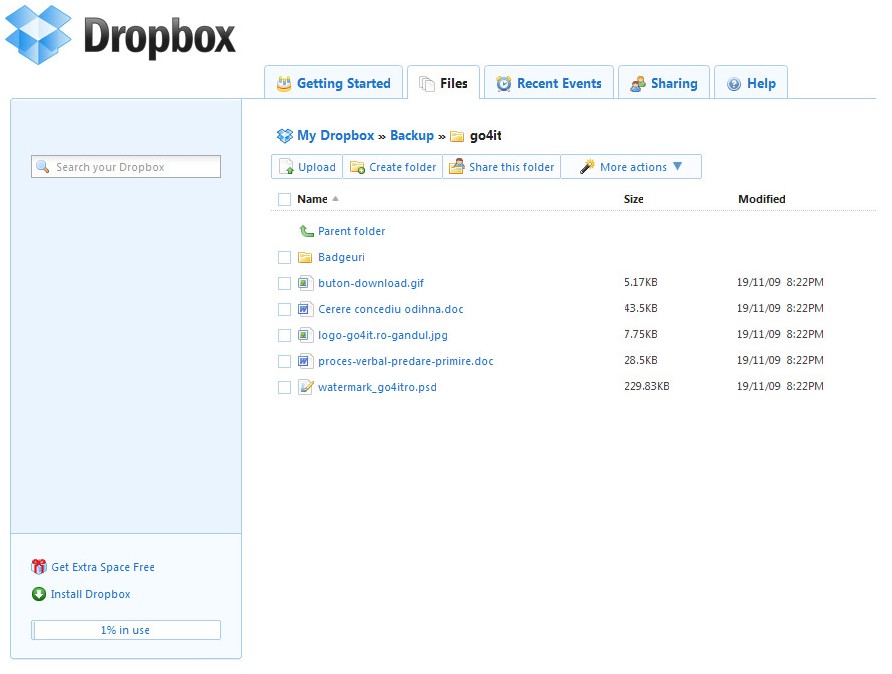Click the Share this folder icon
The height and width of the screenshot is (674, 892).
click(x=457, y=167)
